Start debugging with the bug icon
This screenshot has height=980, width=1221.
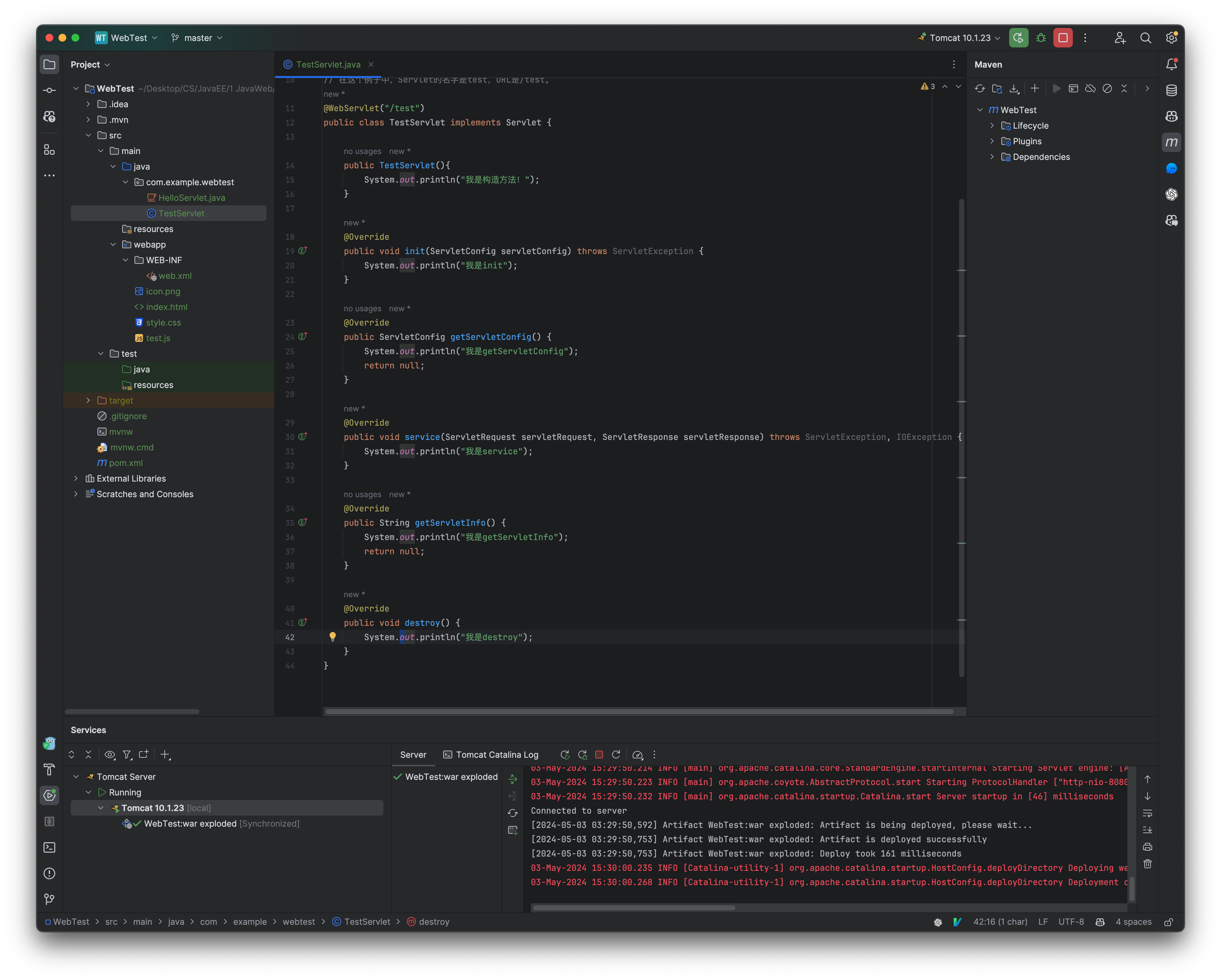click(x=1041, y=38)
